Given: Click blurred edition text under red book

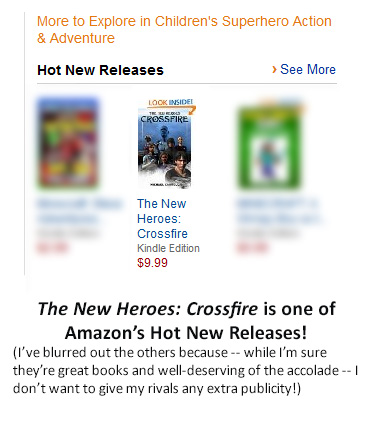Looking at the screenshot, I should [x=68, y=233].
